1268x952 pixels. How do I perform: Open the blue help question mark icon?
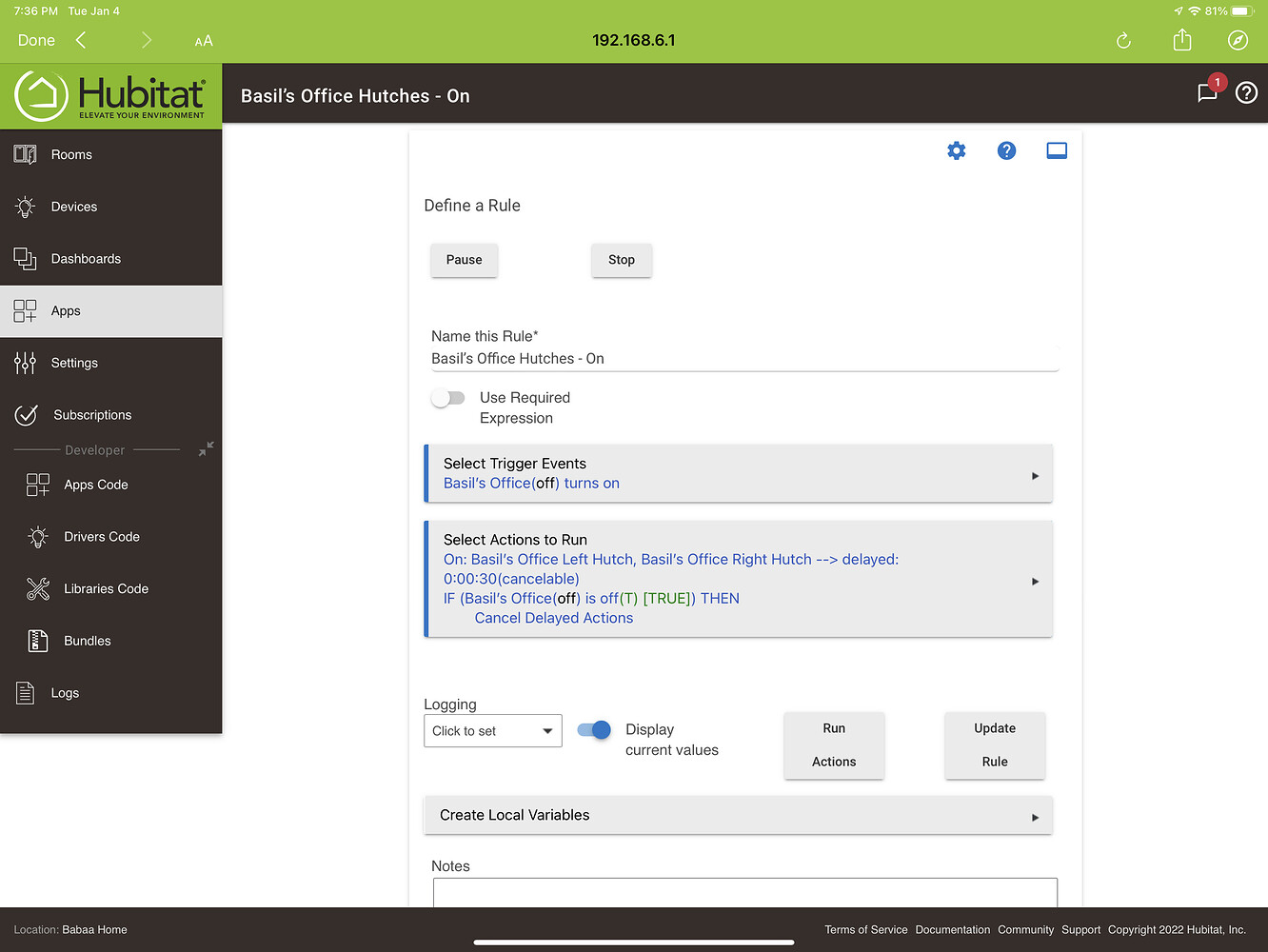pos(1006,149)
